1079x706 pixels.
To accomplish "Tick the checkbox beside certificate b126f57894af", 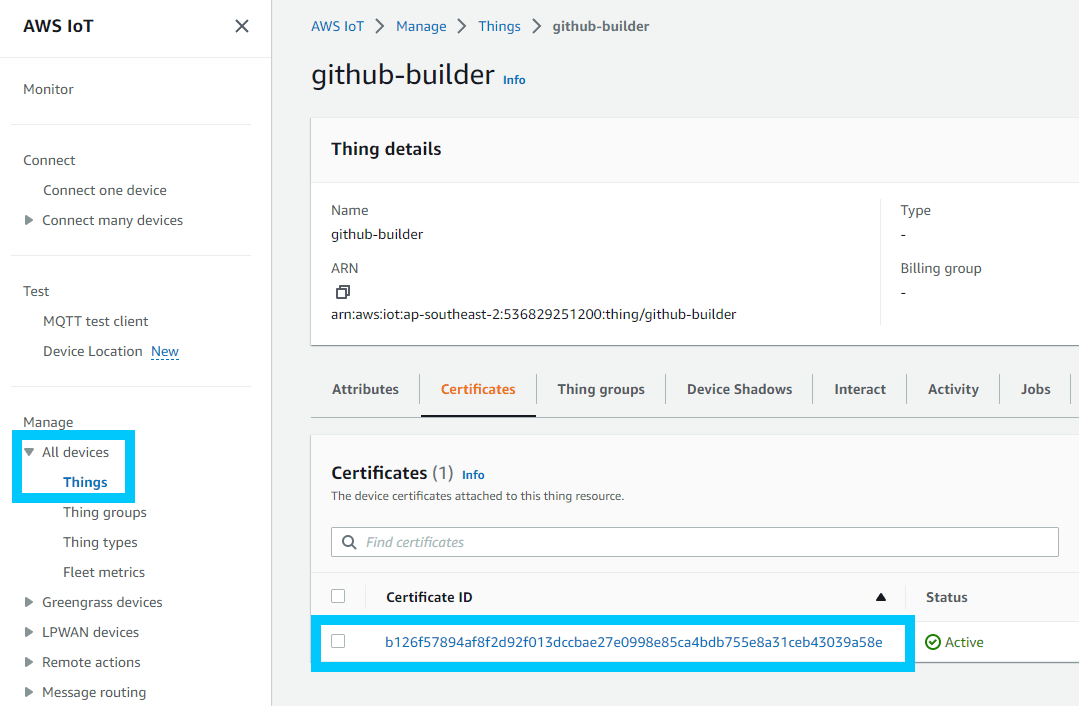I will coord(338,643).
